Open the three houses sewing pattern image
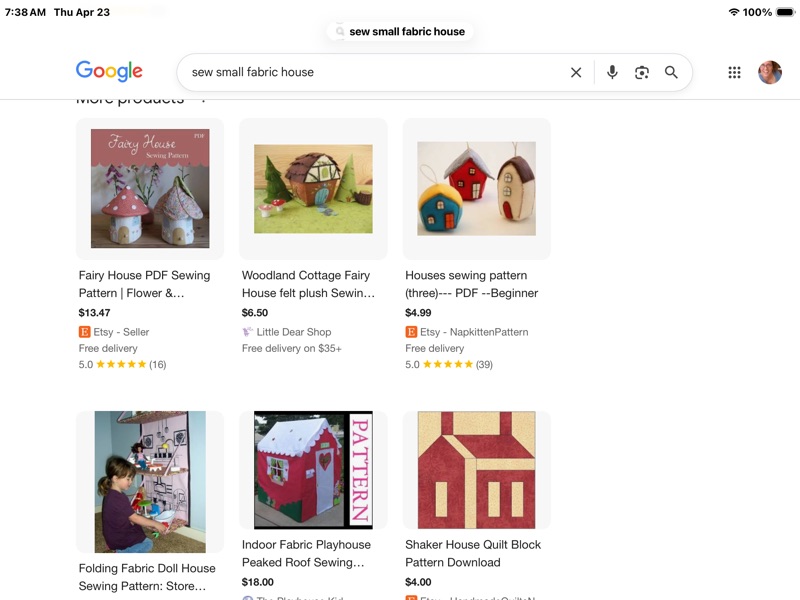Image resolution: width=800 pixels, height=600 pixels. point(476,189)
